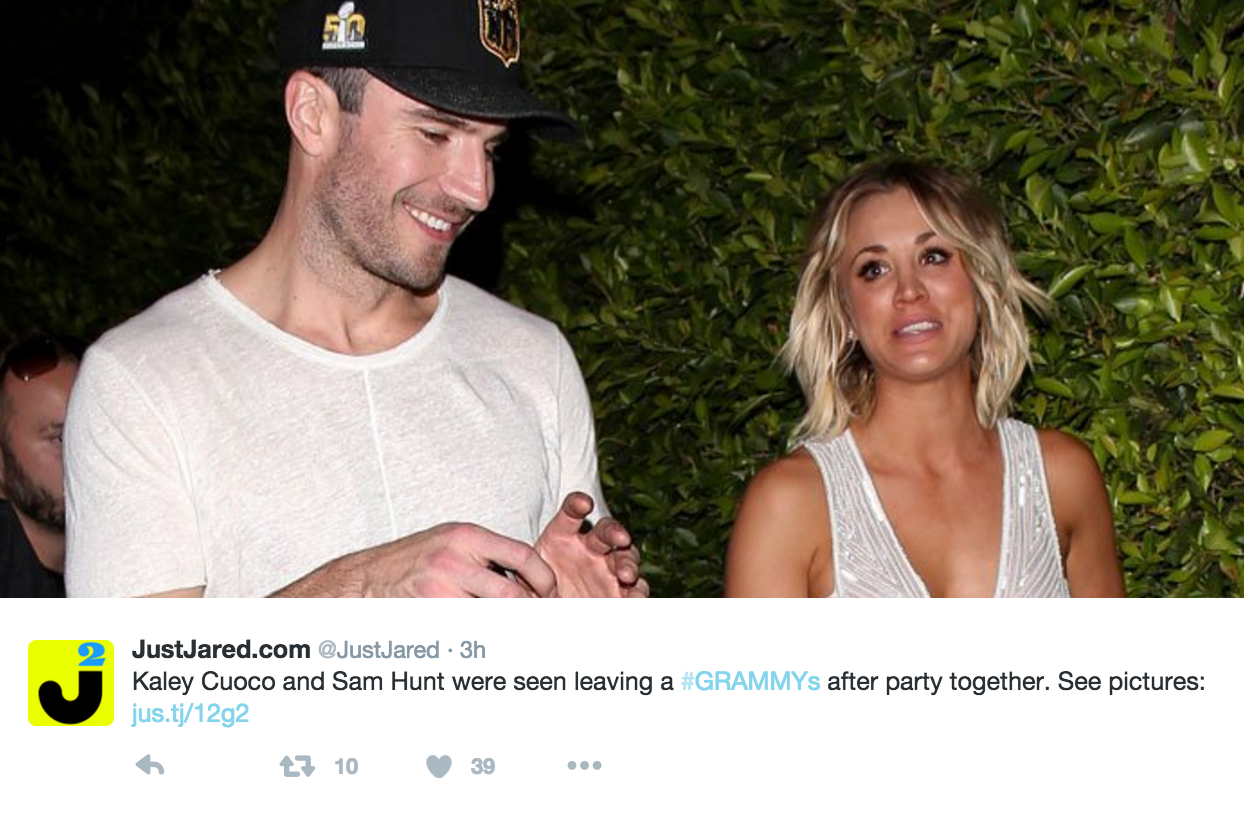1244x814 pixels.
Task: View the retweet count of 10
Action: tap(346, 766)
